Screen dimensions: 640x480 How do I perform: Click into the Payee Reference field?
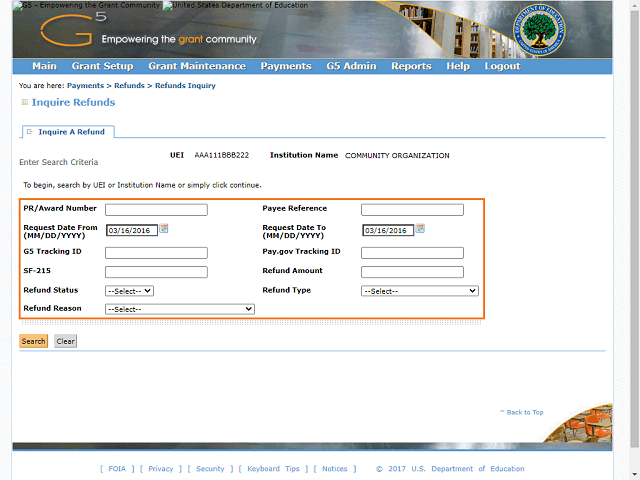click(412, 210)
